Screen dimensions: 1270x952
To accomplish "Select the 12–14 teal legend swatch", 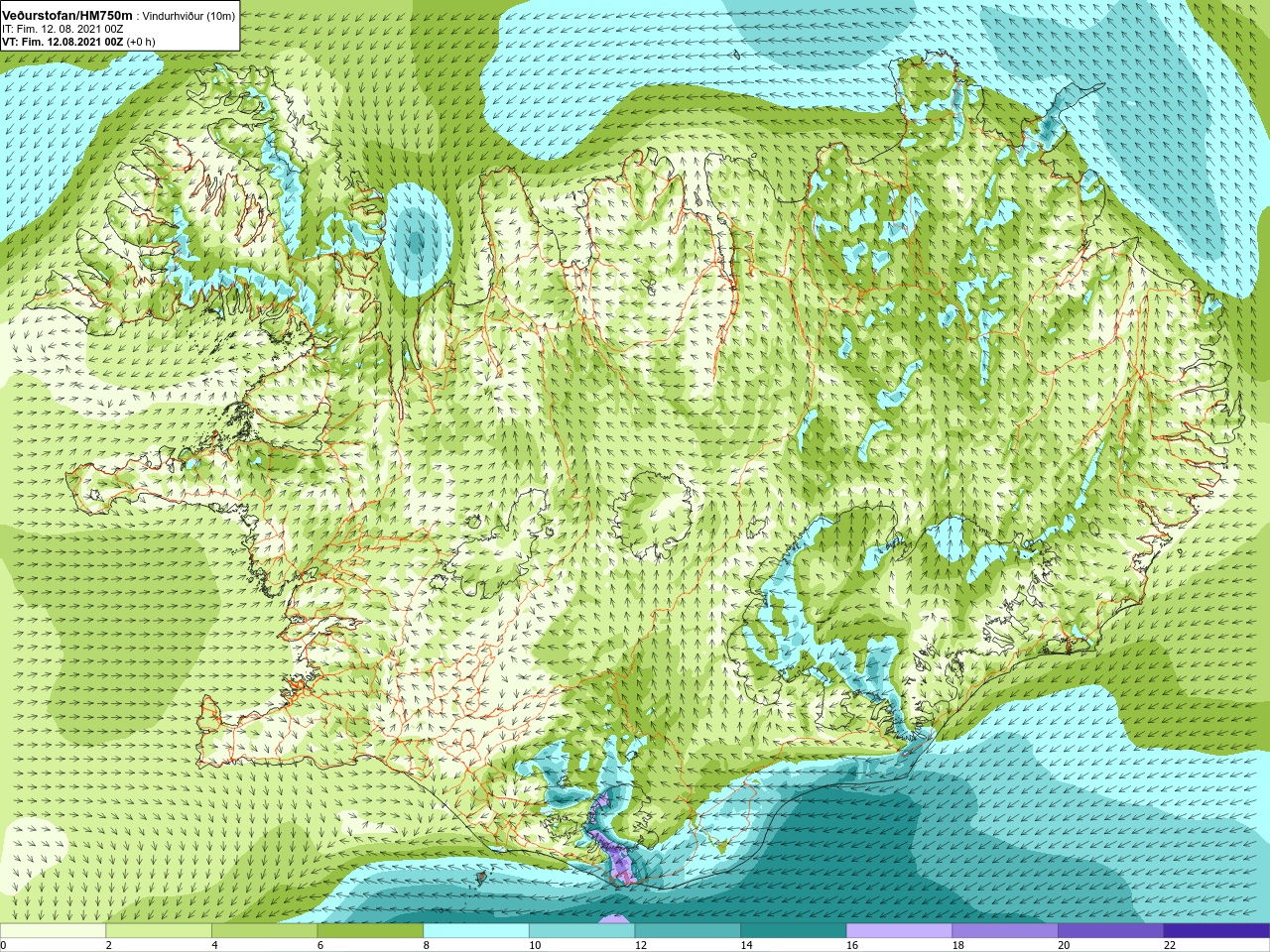I will [688, 930].
